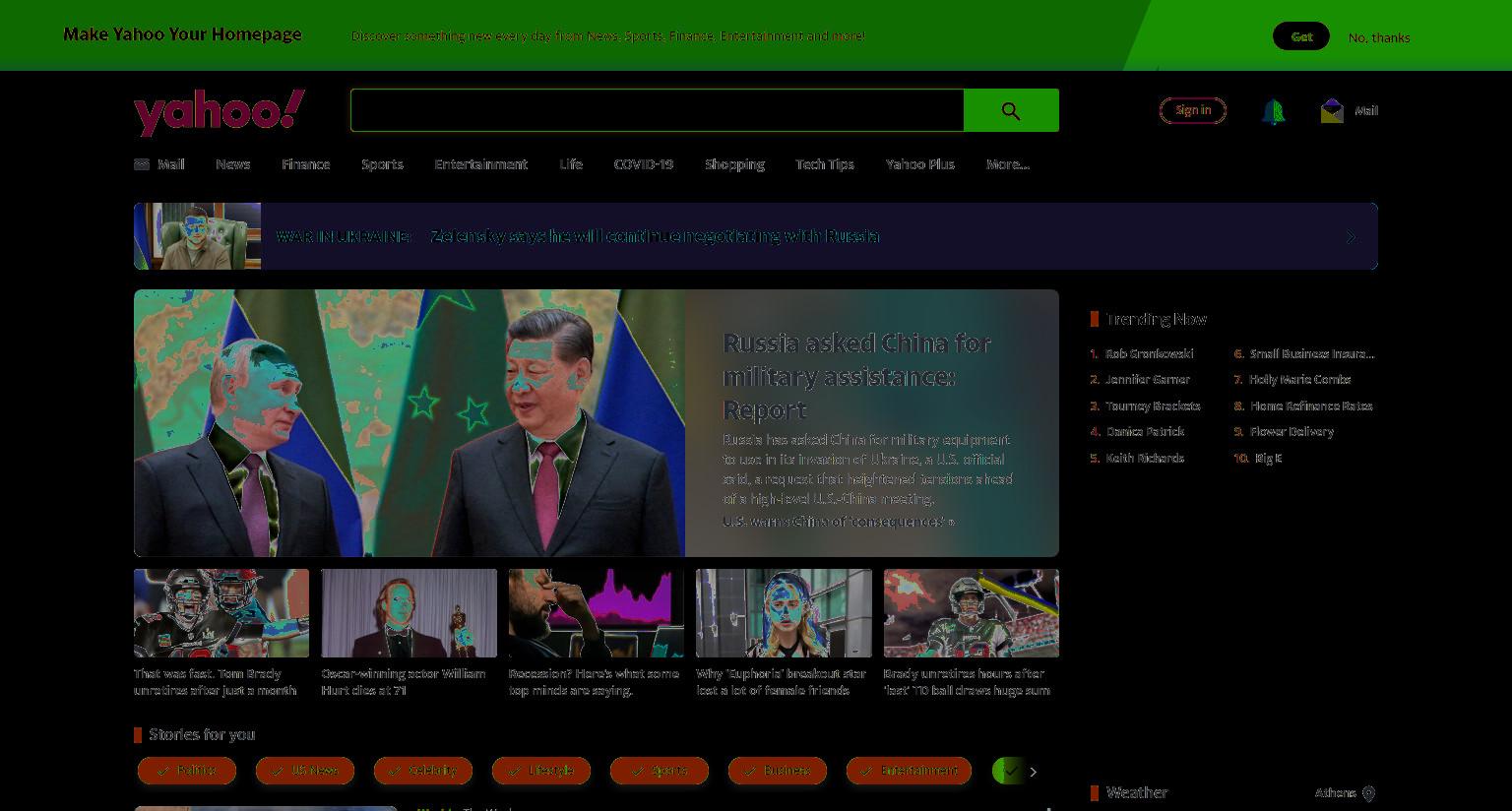This screenshot has height=811, width=1512.
Task: Open trending topic Tourney Brackets
Action: click(x=1153, y=406)
